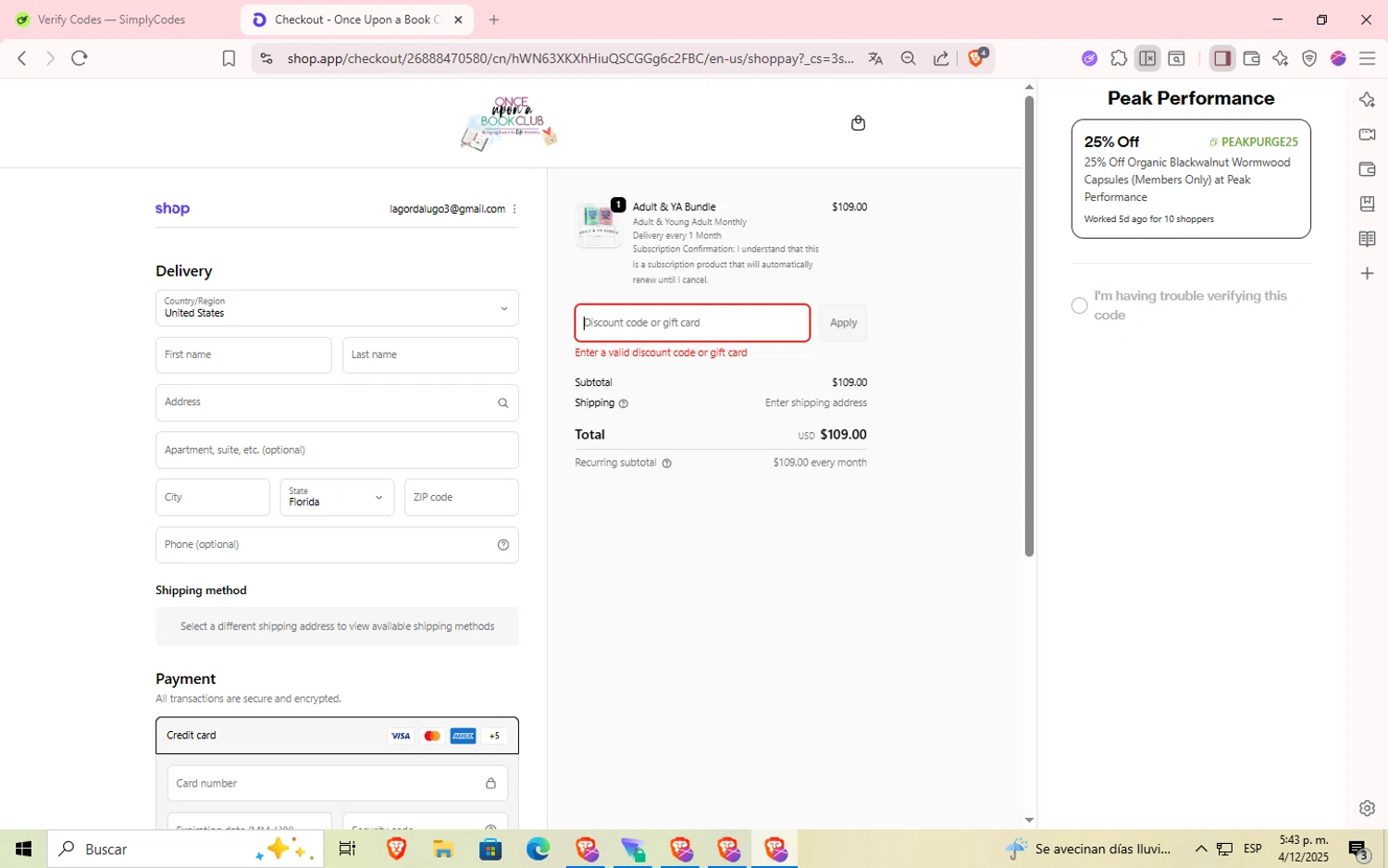This screenshot has height=868, width=1388.
Task: Click the Once Upon a Book Club logo
Action: (510, 123)
